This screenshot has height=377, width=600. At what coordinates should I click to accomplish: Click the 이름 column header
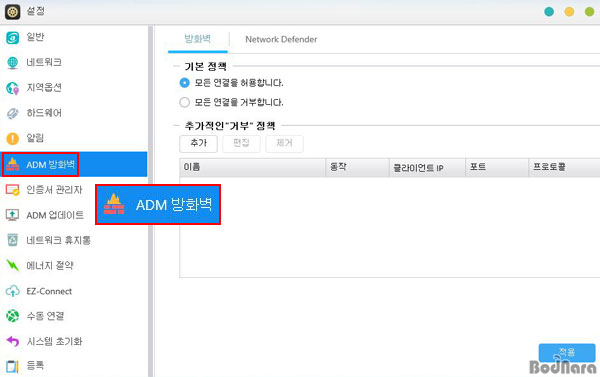pos(253,167)
